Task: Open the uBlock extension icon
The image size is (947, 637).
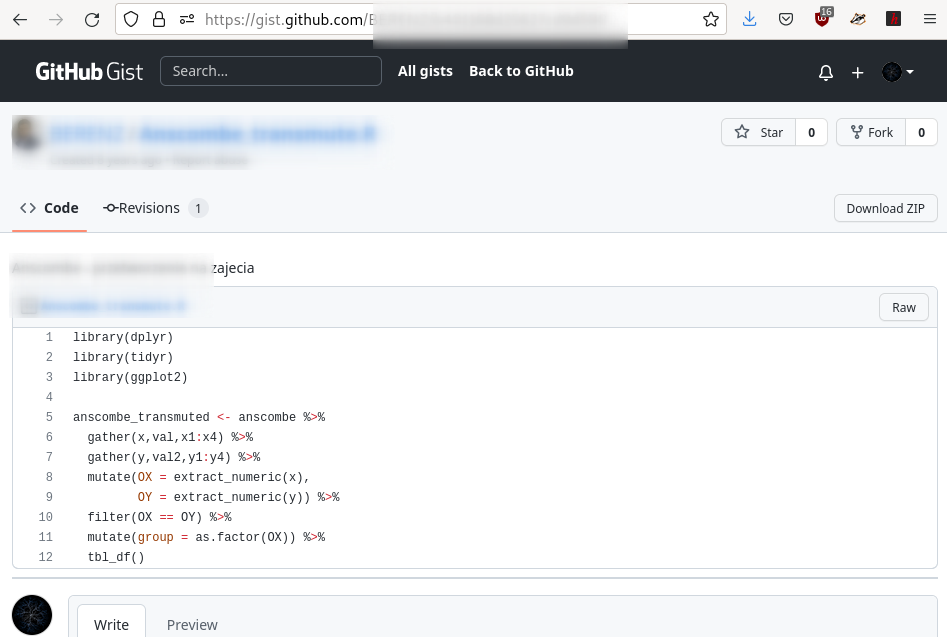Action: (823, 19)
